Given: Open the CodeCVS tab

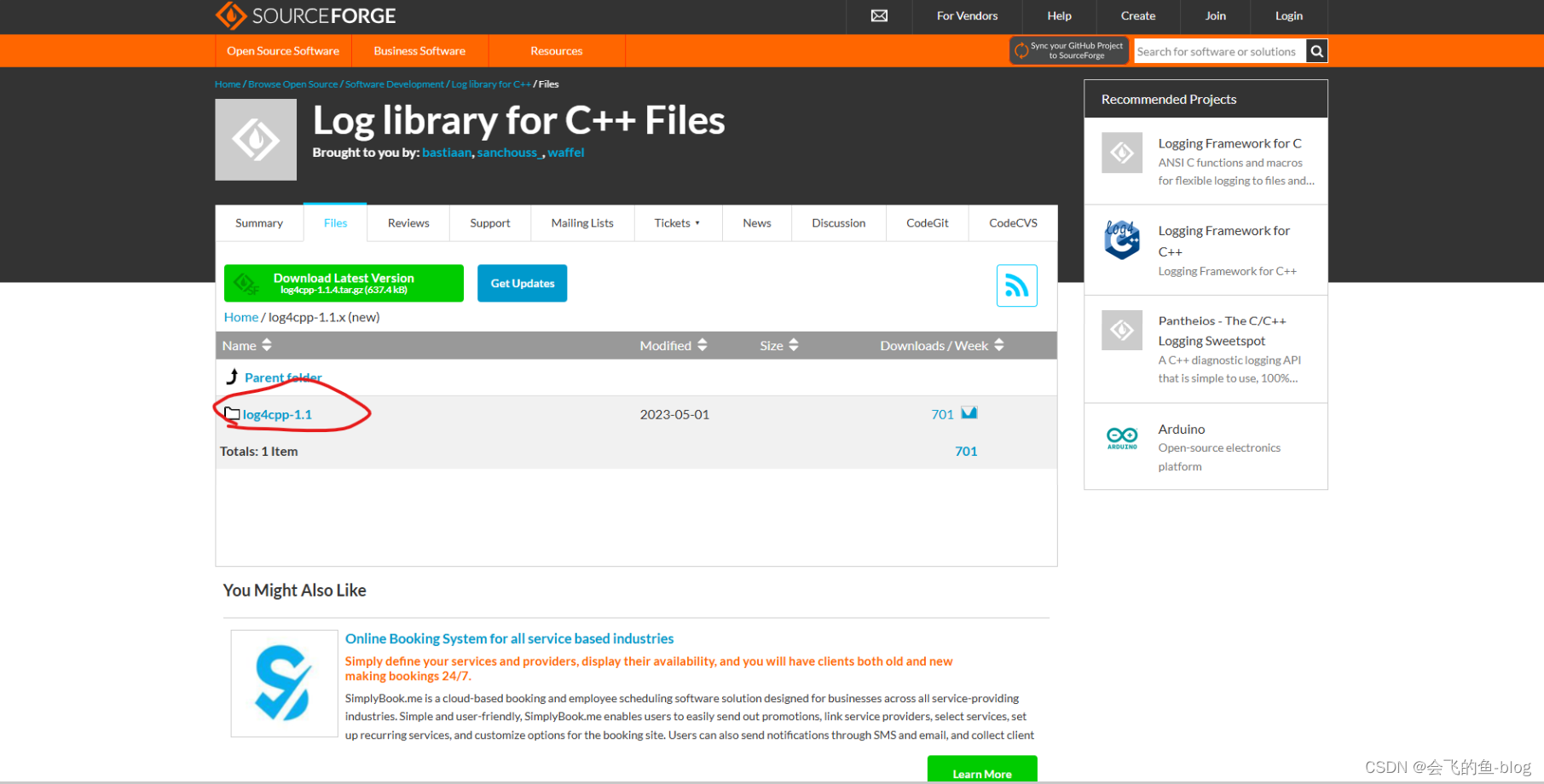Looking at the screenshot, I should (1013, 223).
